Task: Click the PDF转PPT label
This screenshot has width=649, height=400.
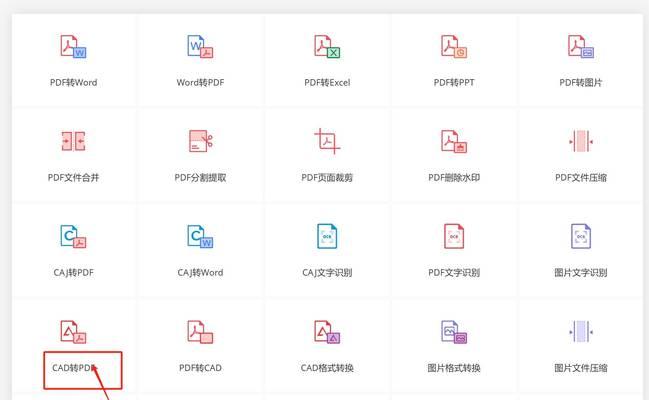Action: point(454,82)
